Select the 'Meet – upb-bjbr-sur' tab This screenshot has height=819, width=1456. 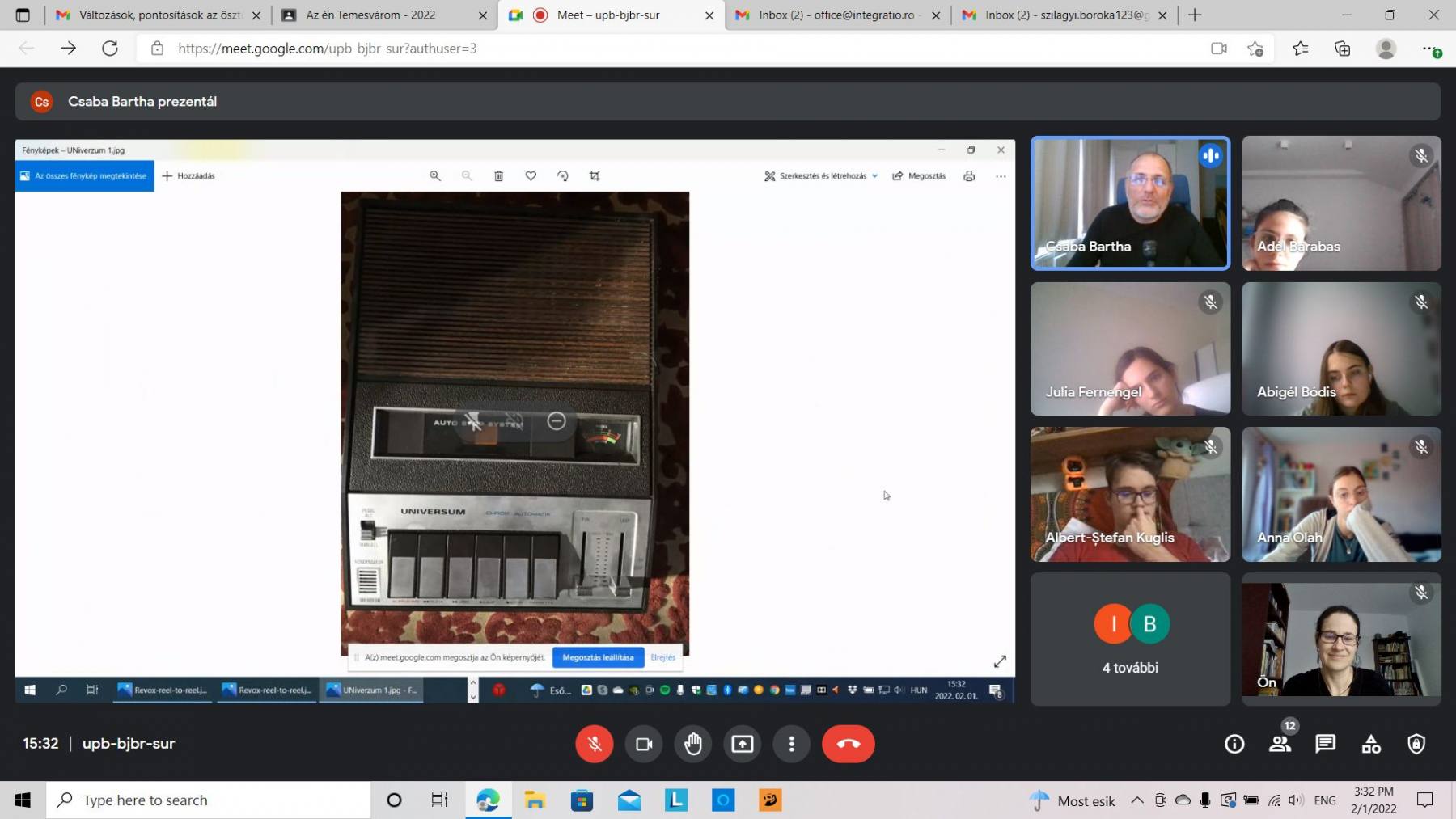coord(612,15)
